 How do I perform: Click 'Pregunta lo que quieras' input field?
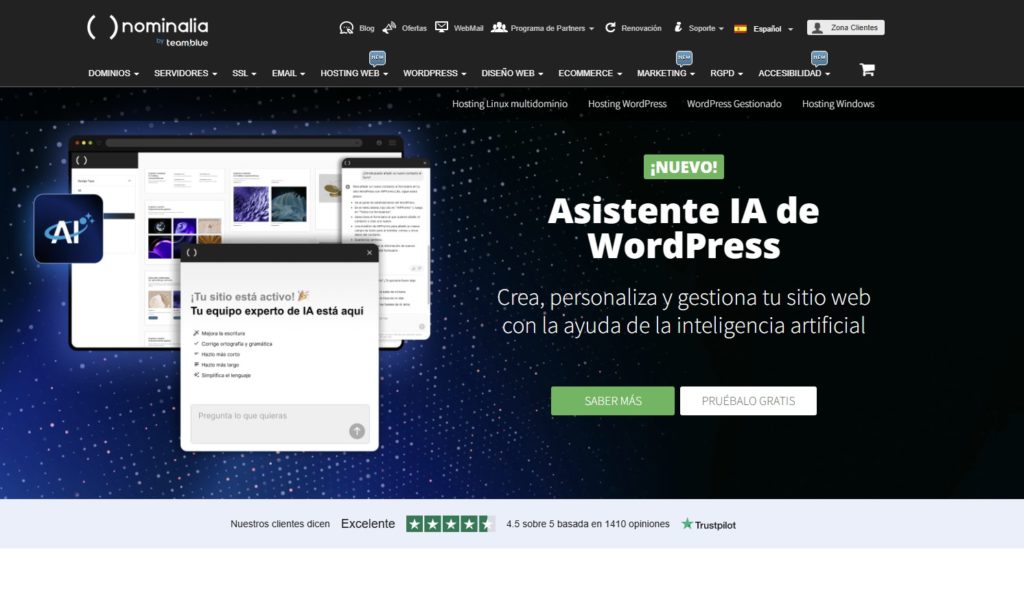pos(280,424)
